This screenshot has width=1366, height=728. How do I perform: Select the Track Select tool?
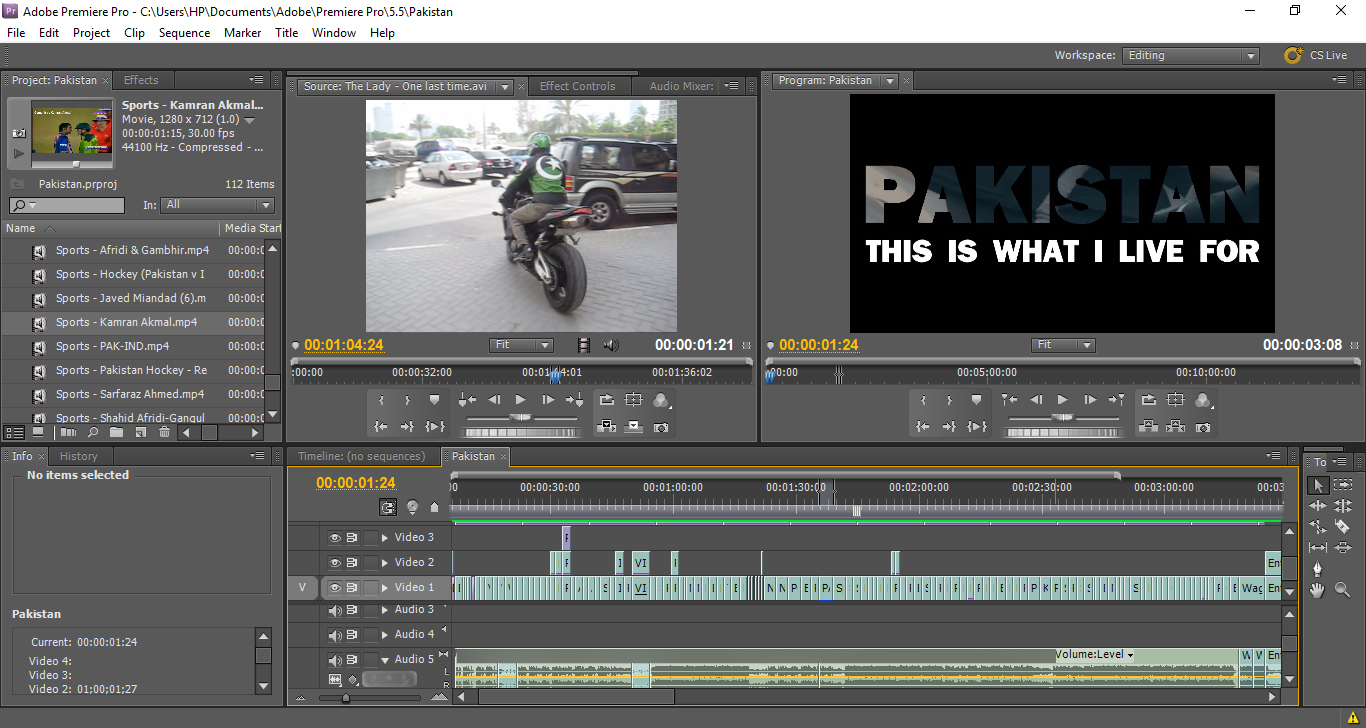tap(1343, 485)
